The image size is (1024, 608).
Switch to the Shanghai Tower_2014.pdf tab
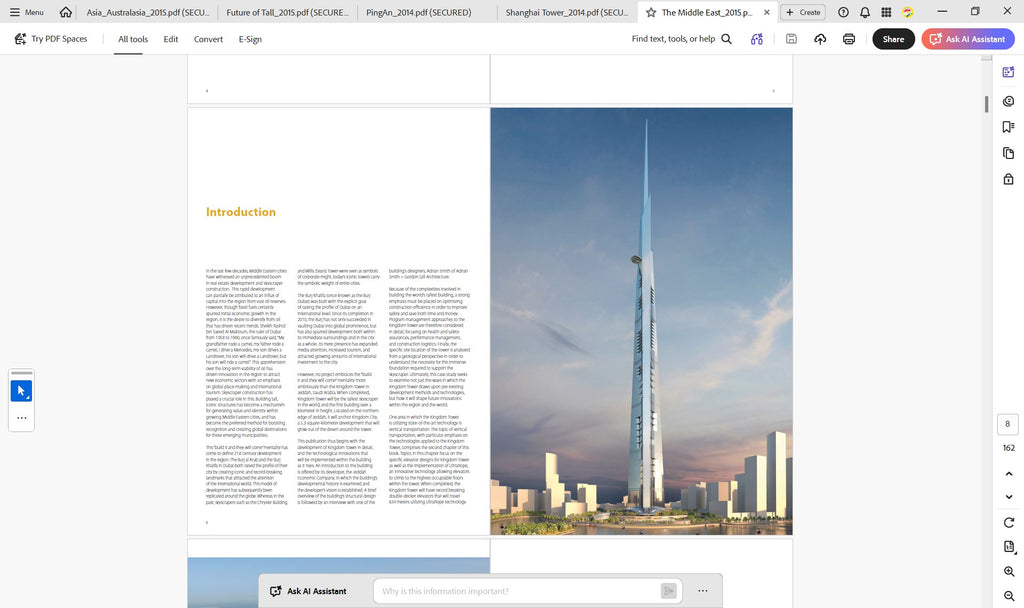566,12
